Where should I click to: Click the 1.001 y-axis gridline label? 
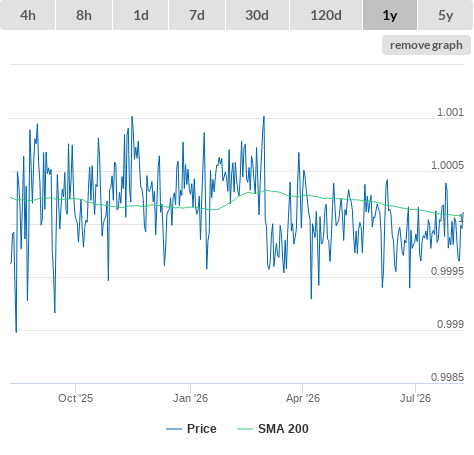coord(450,112)
